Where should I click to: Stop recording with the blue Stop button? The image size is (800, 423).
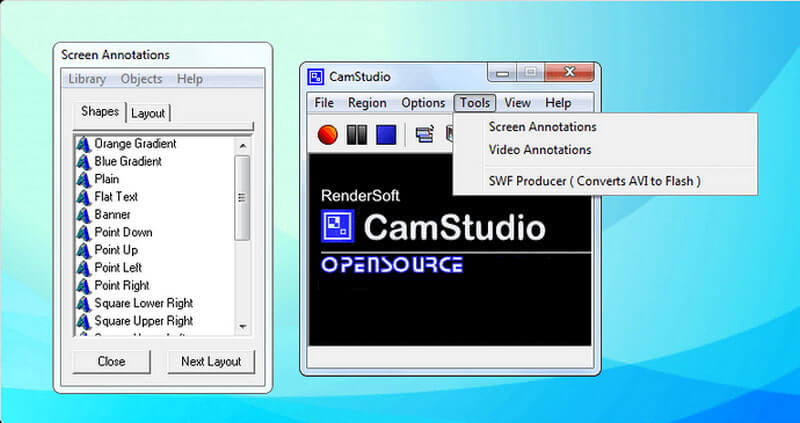386,135
